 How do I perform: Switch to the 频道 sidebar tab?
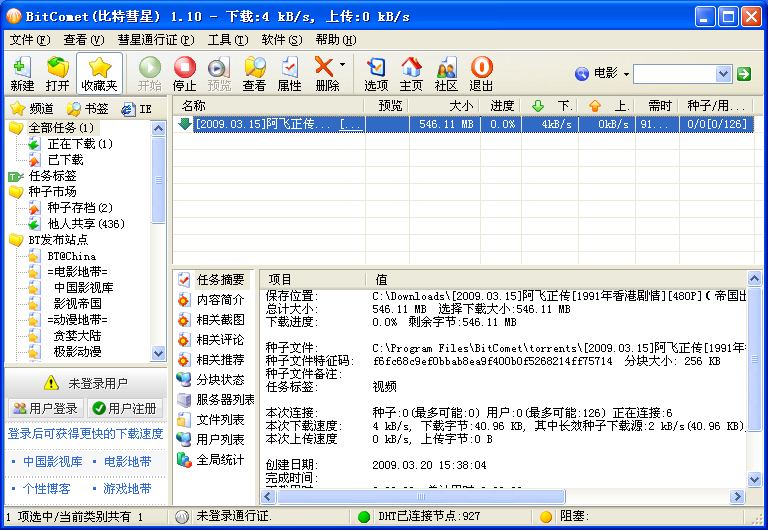(32, 109)
